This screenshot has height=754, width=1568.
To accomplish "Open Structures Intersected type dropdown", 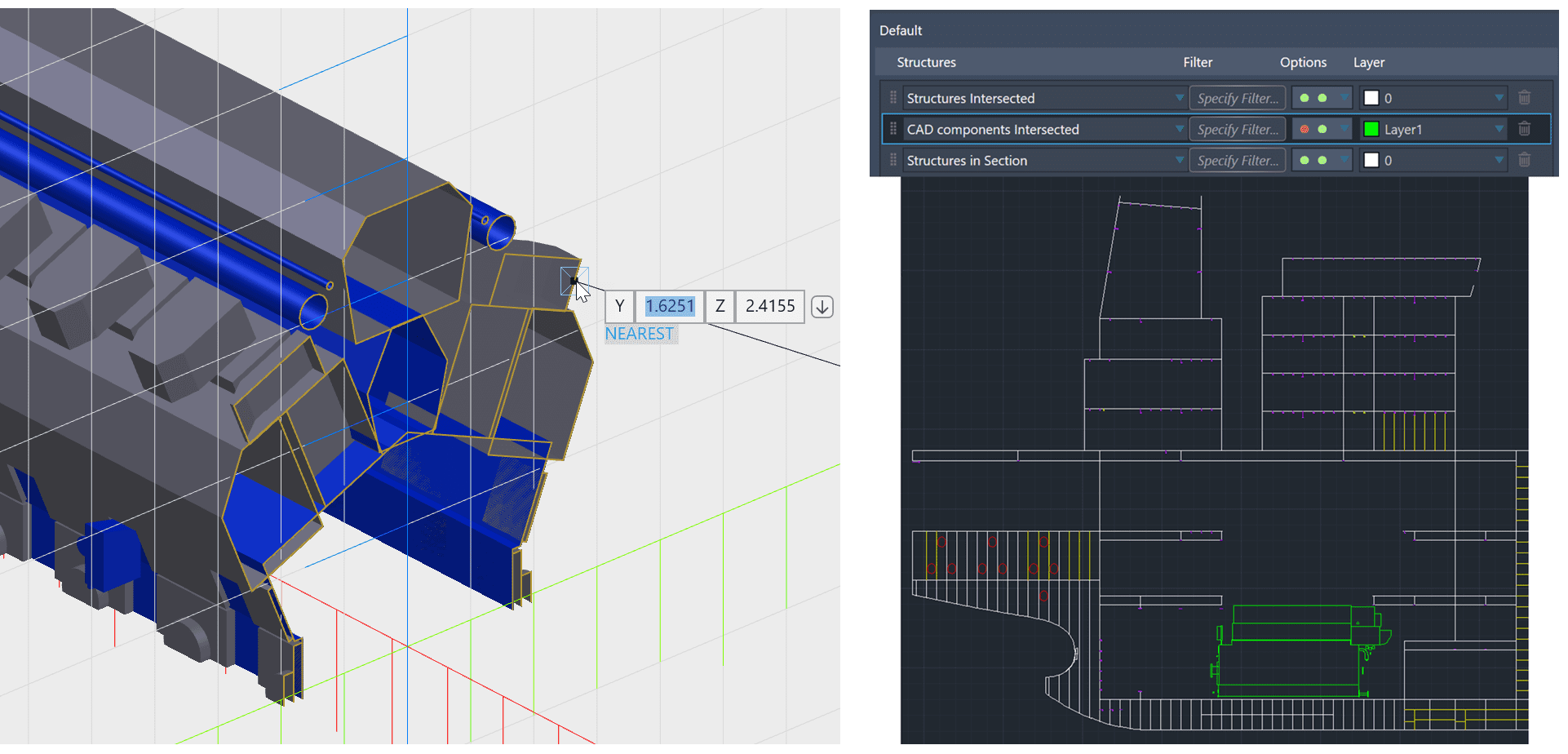I will [1179, 98].
